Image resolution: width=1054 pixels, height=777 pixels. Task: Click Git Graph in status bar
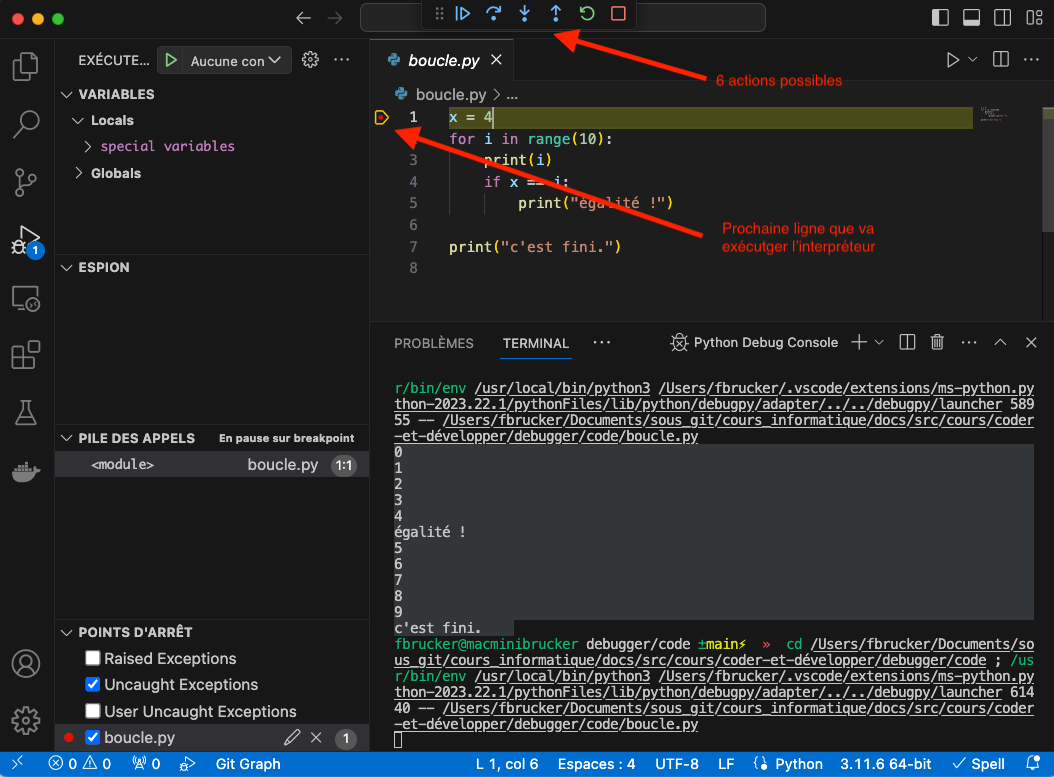point(248,764)
